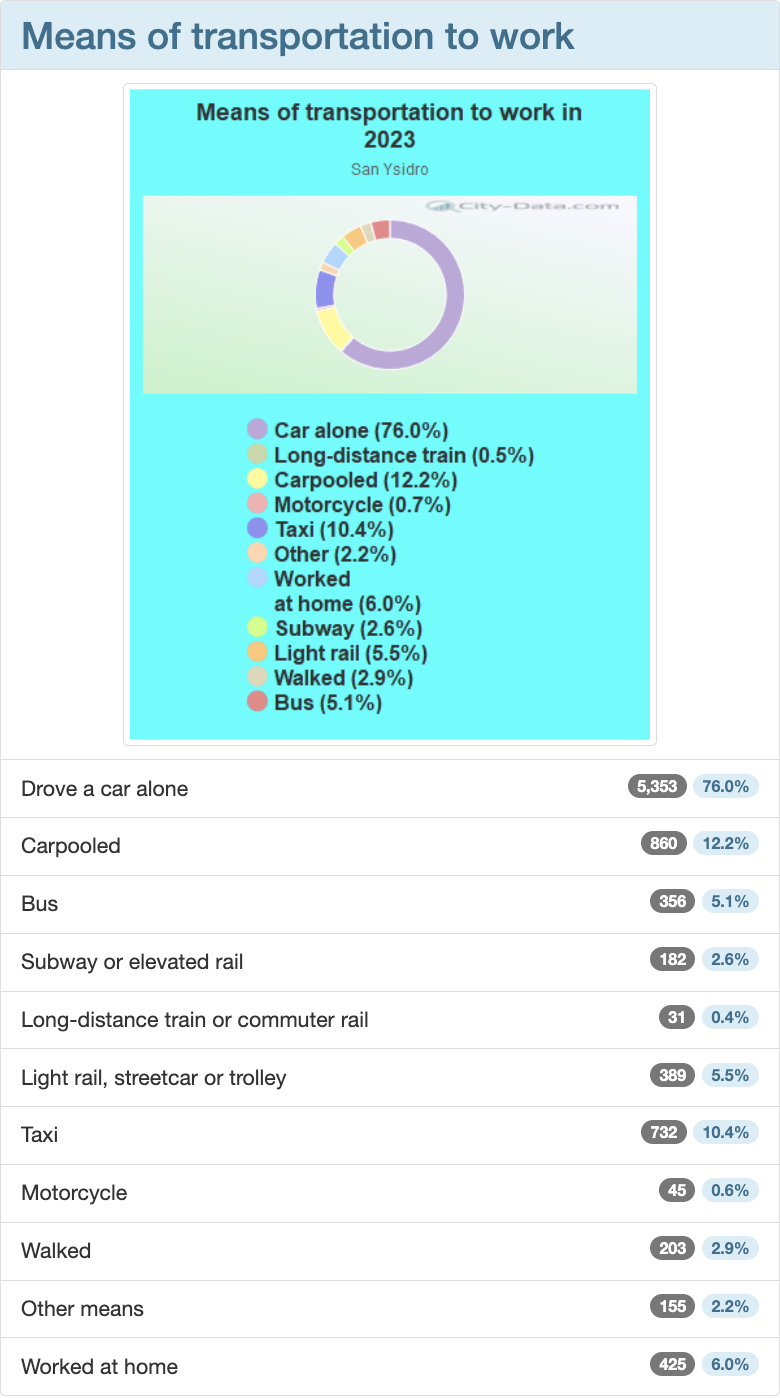Click the donut chart ring
This screenshot has width=780, height=1398.
389,294
